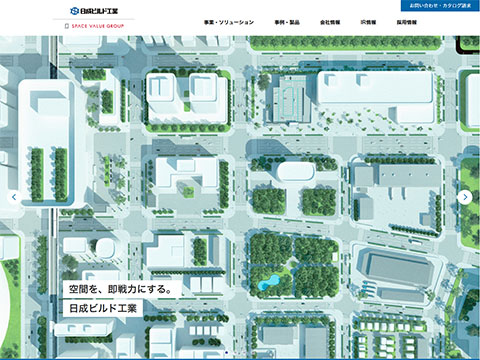Viewport: 480px width, 360px height.
Task: Open the 事例・製品 menu item
Action: click(x=287, y=22)
